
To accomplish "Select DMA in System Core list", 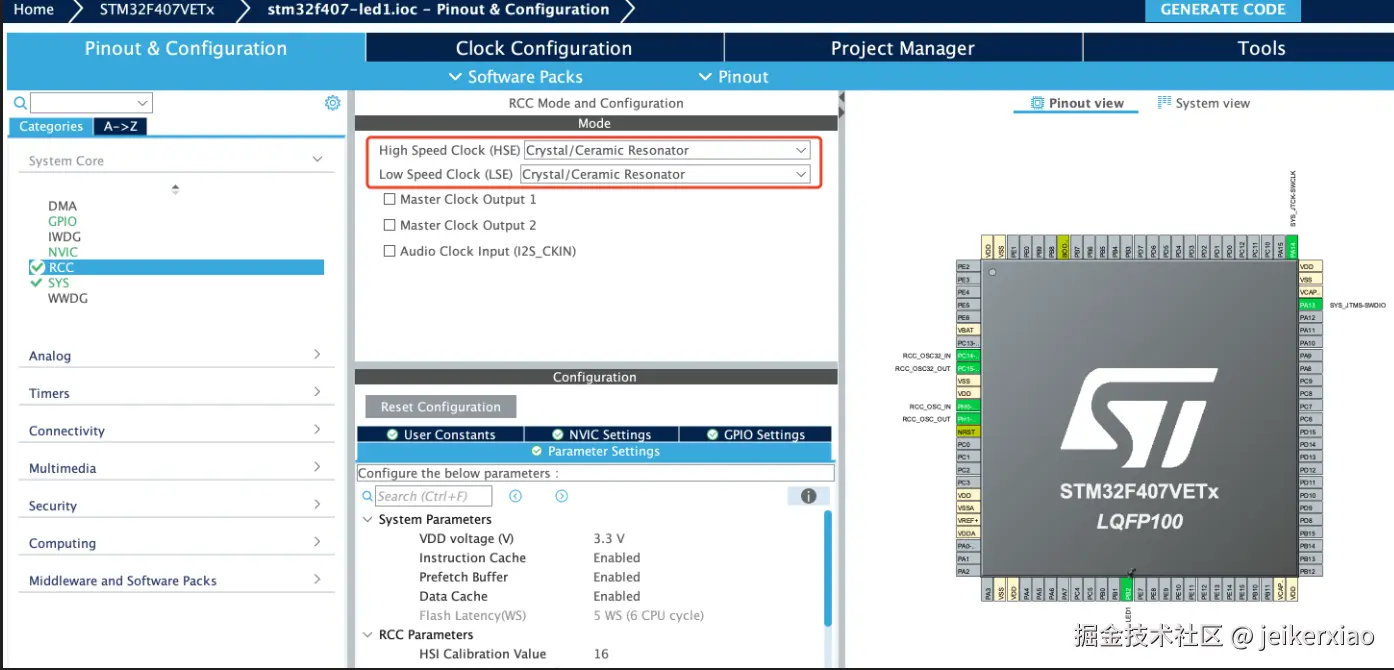I will (62, 206).
